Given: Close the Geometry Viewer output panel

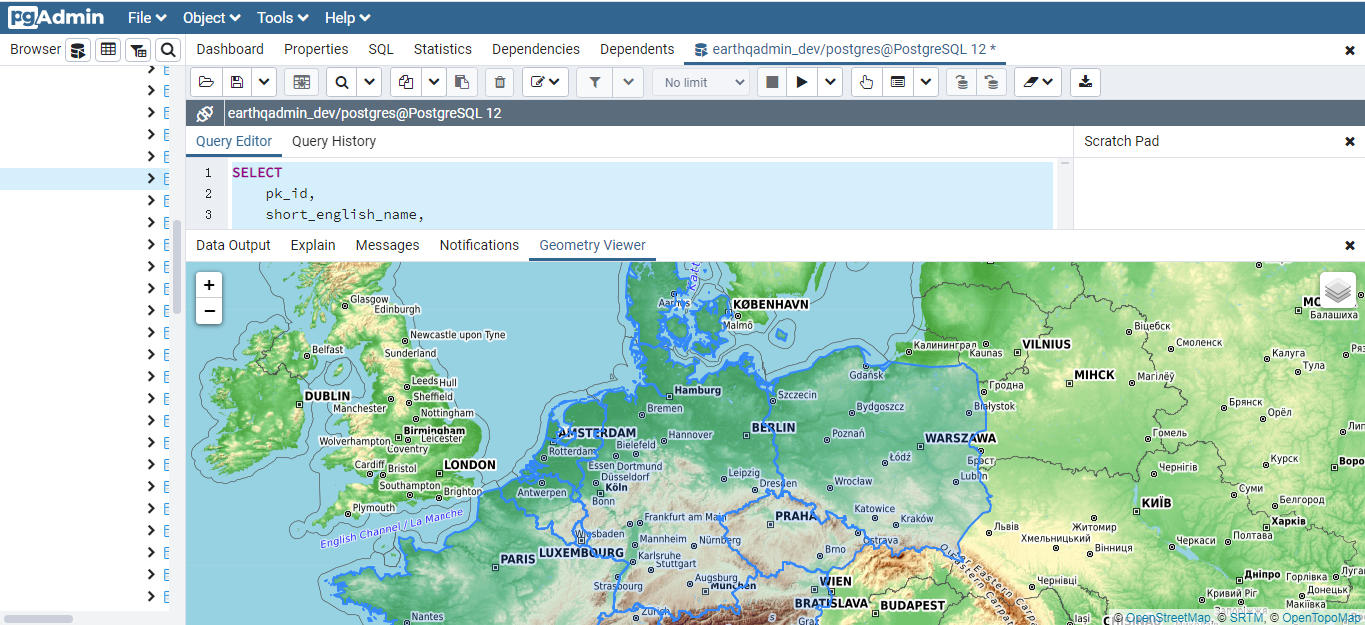Looking at the screenshot, I should pyautogui.click(x=1350, y=246).
